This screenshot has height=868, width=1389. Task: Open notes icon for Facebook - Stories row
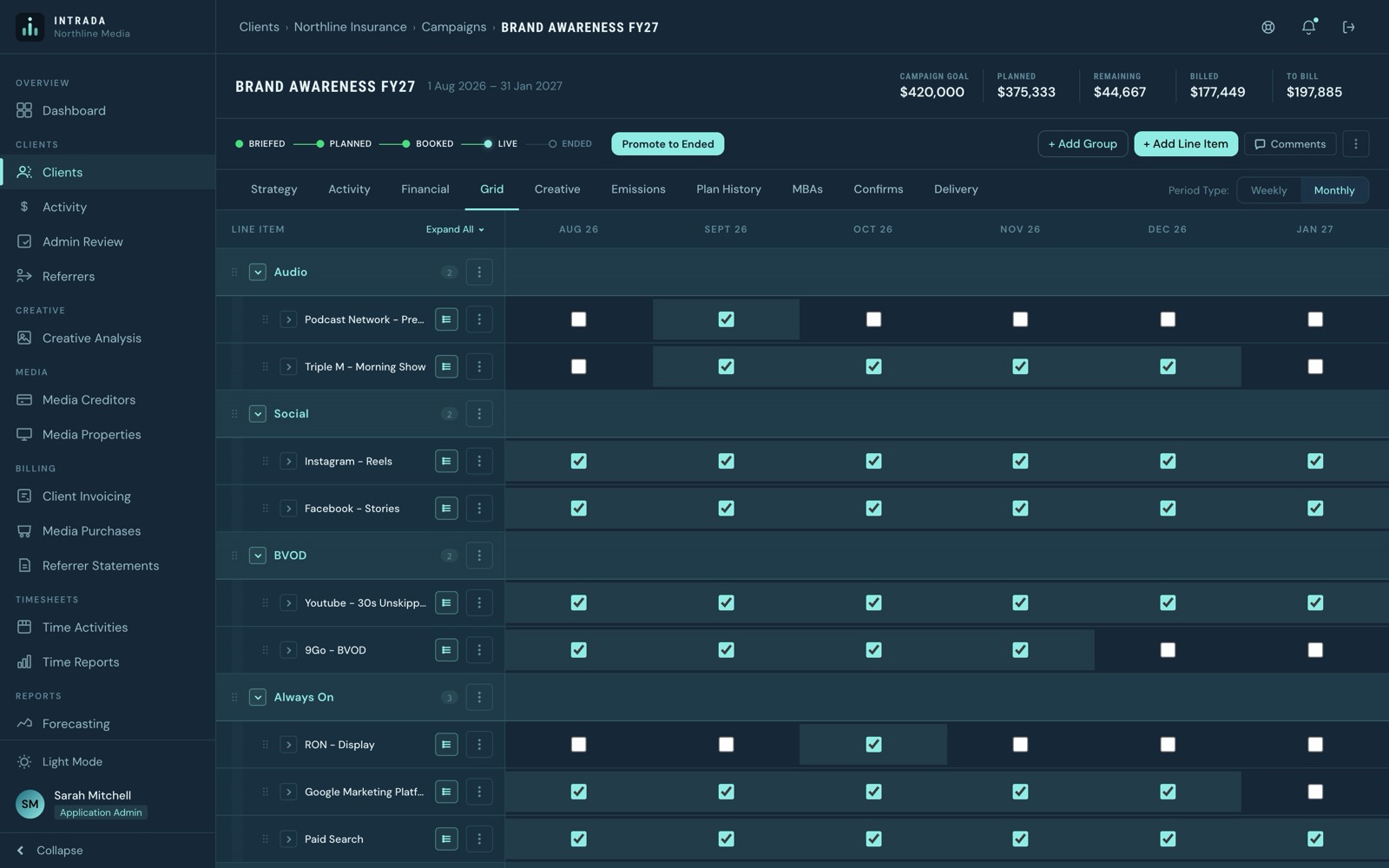click(x=446, y=508)
